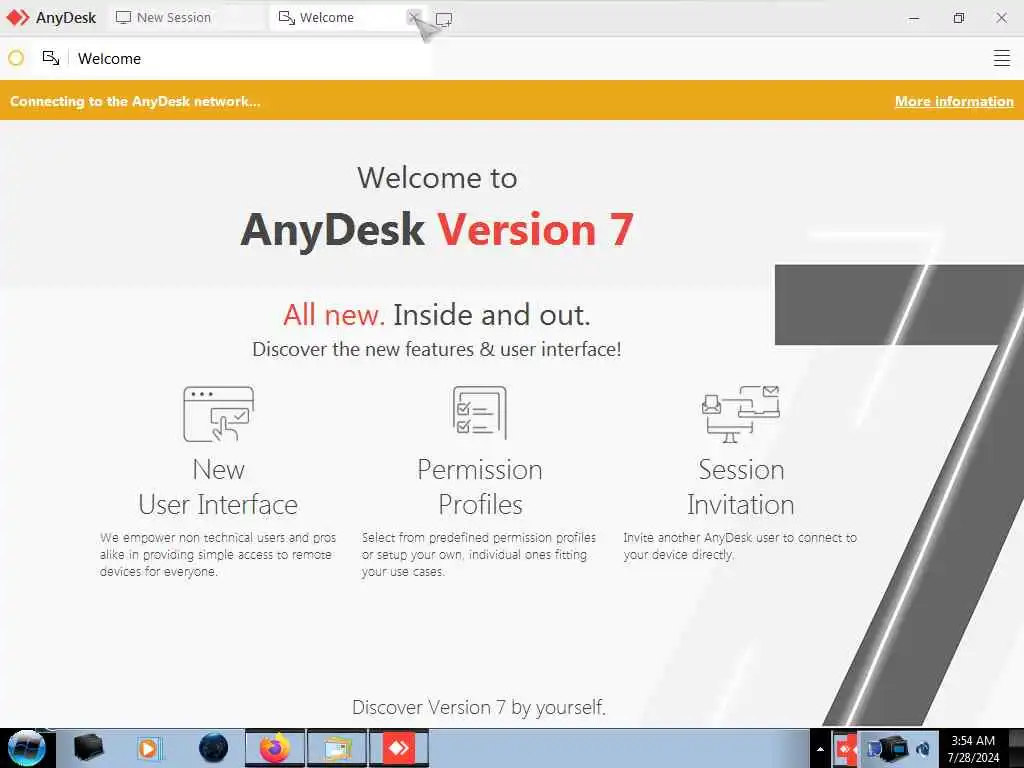This screenshot has width=1024, height=768.
Task: Click the New User Interface heading
Action: pos(218,487)
